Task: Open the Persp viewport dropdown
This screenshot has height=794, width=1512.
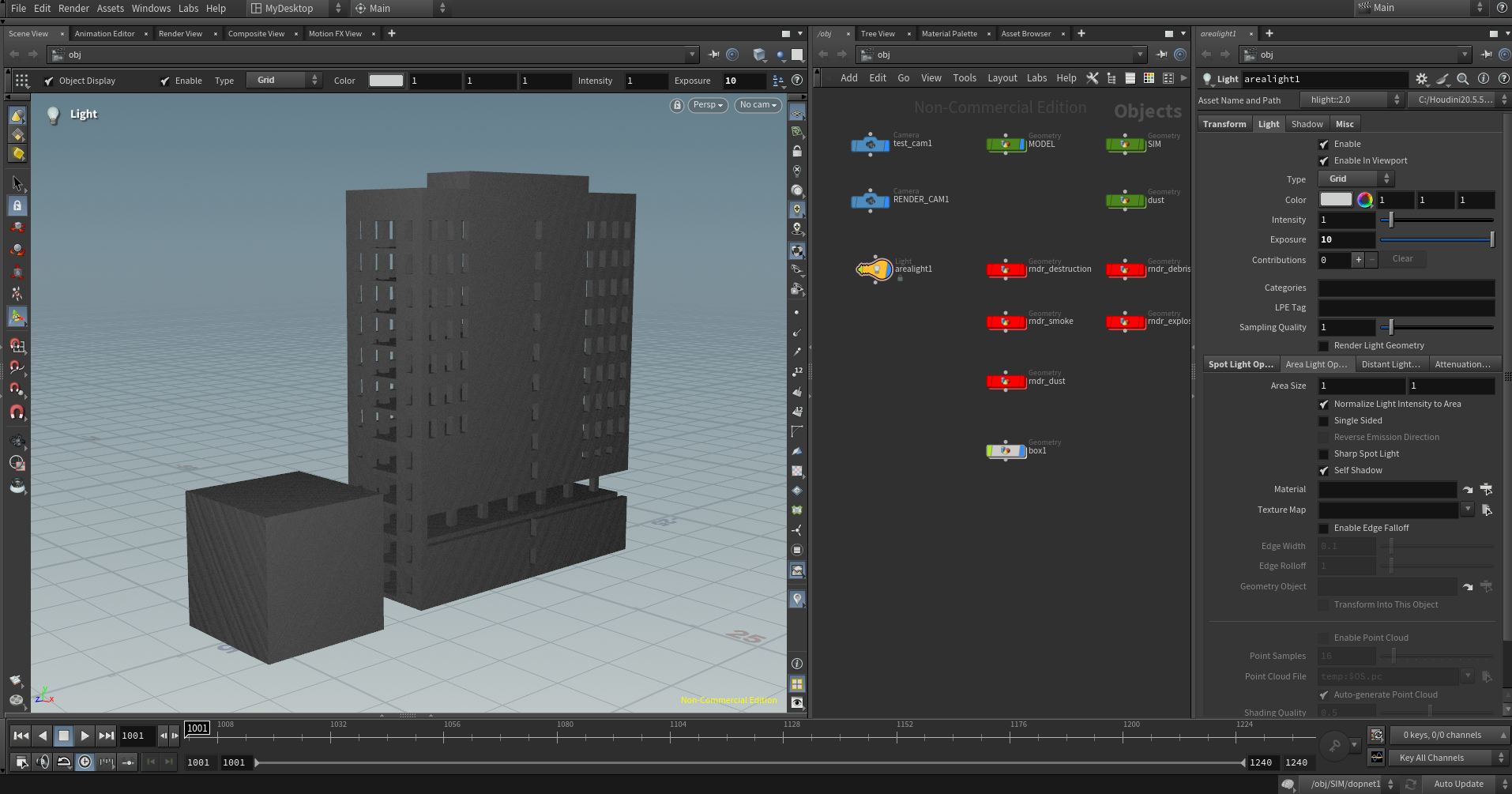Action: [x=708, y=105]
